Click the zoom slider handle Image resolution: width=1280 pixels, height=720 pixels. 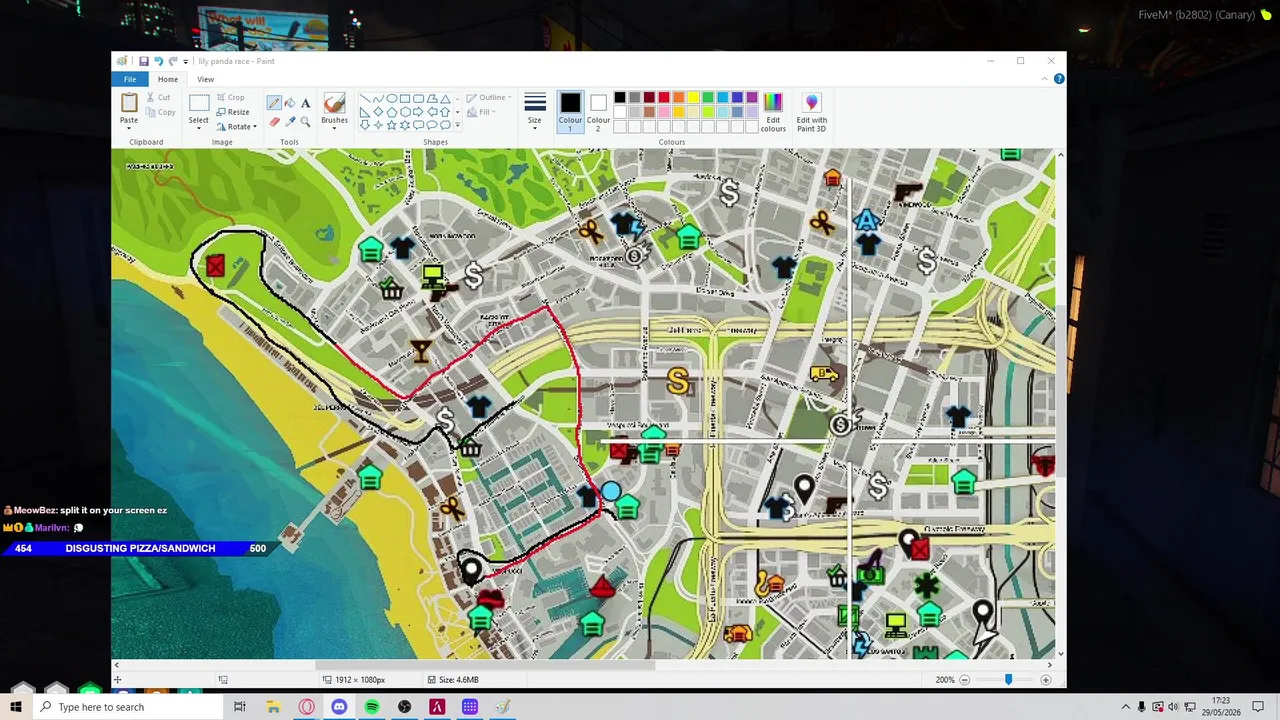[x=1008, y=680]
